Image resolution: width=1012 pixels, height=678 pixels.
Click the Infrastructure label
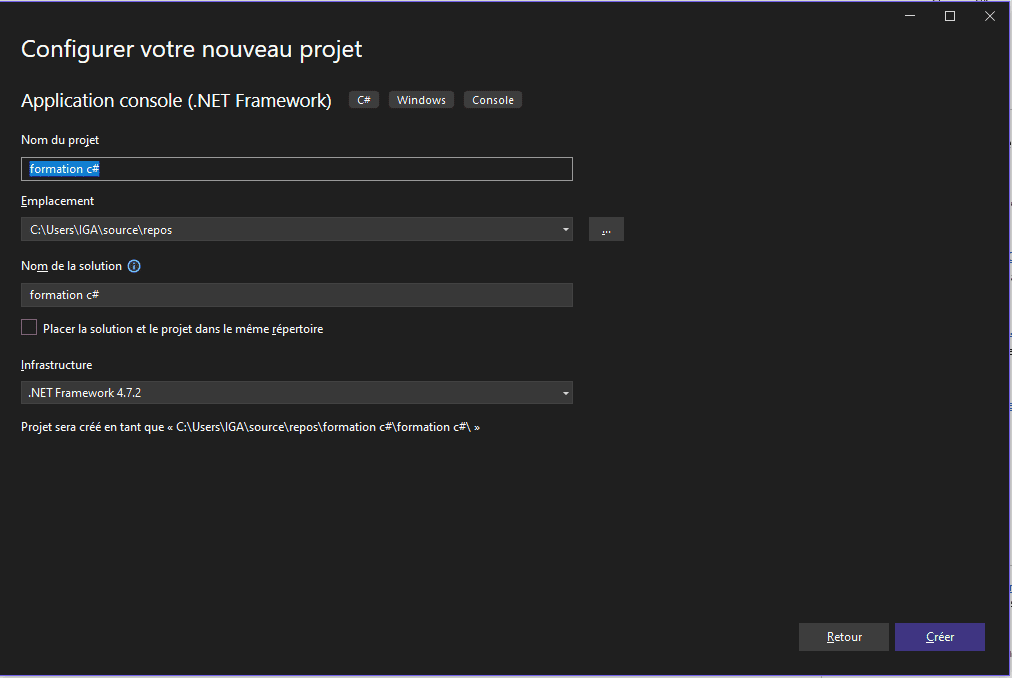tap(57, 365)
